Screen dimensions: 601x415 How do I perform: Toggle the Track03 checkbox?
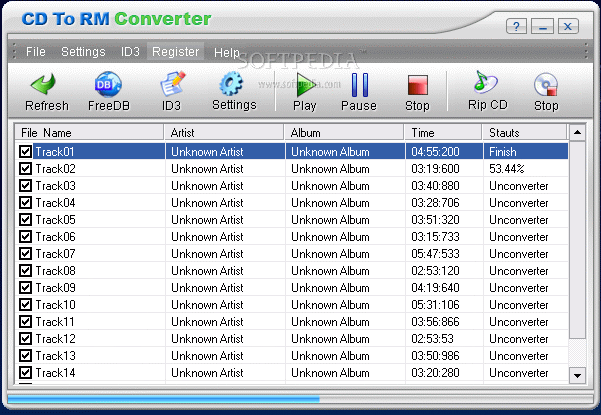25,185
